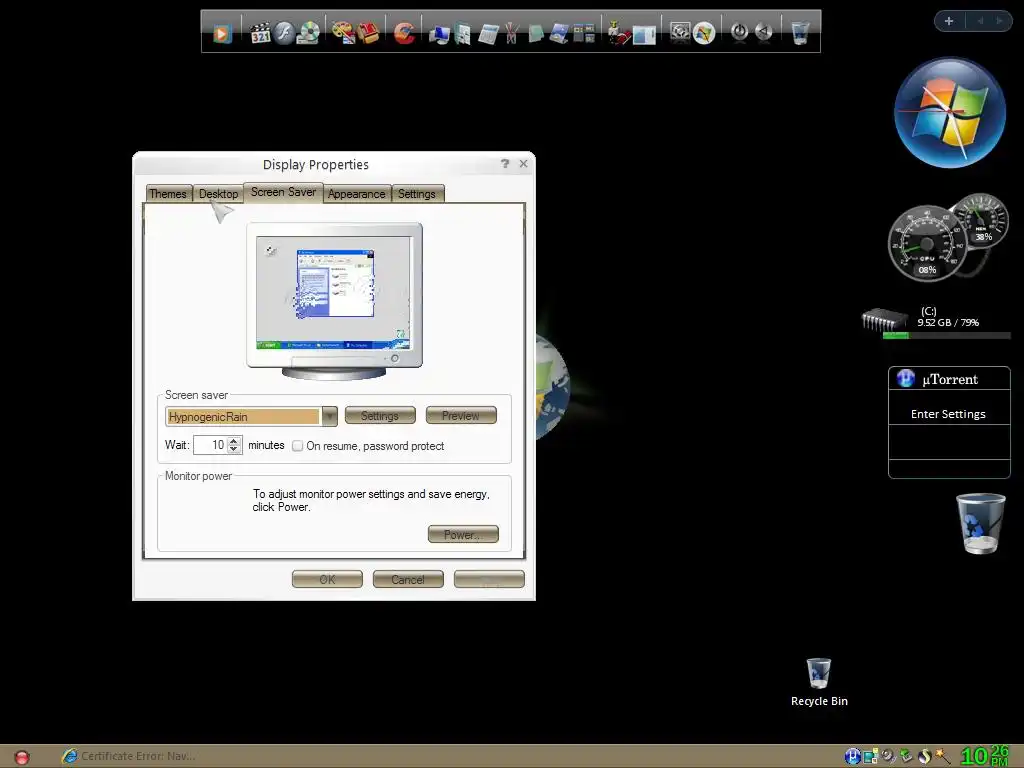
Task: Open the Recycle Bin desktop shortcut
Action: (x=819, y=682)
